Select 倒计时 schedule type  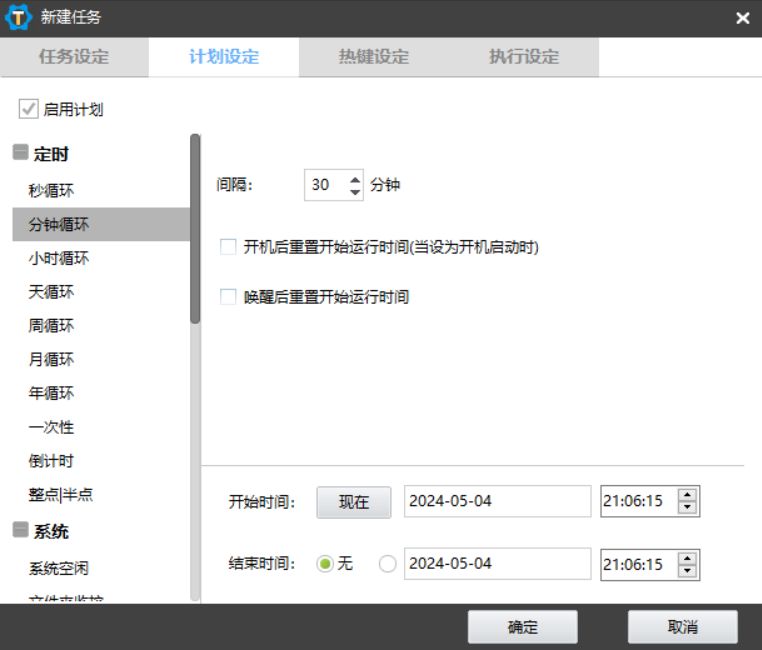point(101,461)
